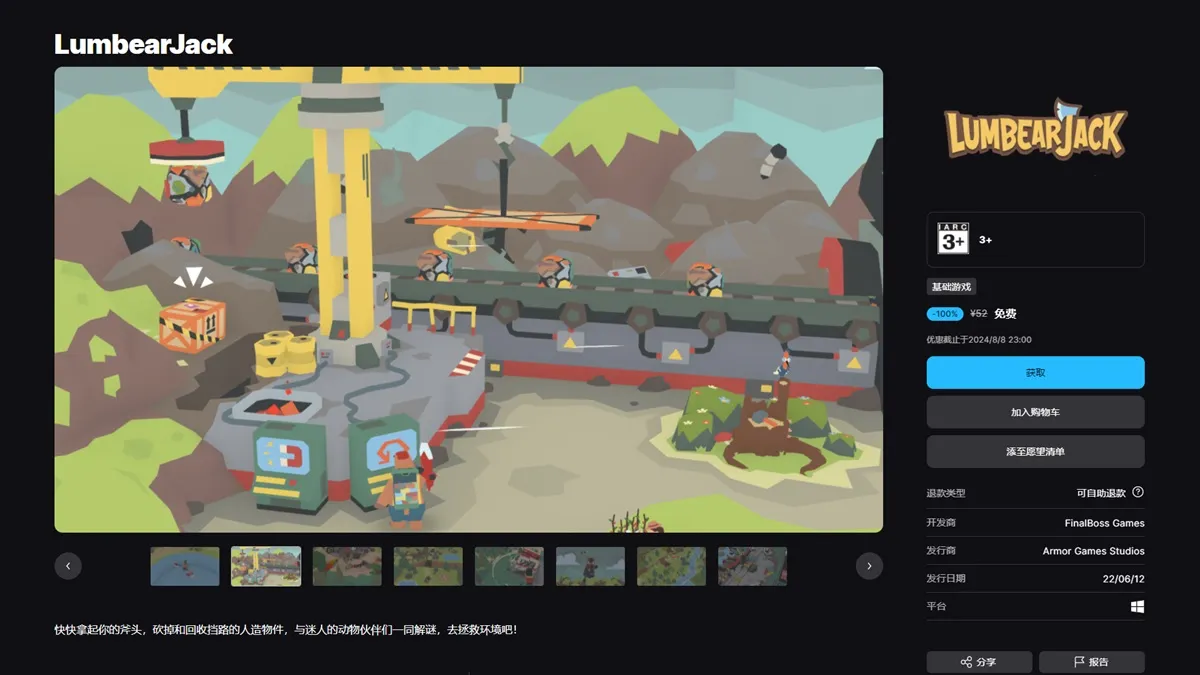
Task: Click the blue 获取 button
Action: (1035, 372)
